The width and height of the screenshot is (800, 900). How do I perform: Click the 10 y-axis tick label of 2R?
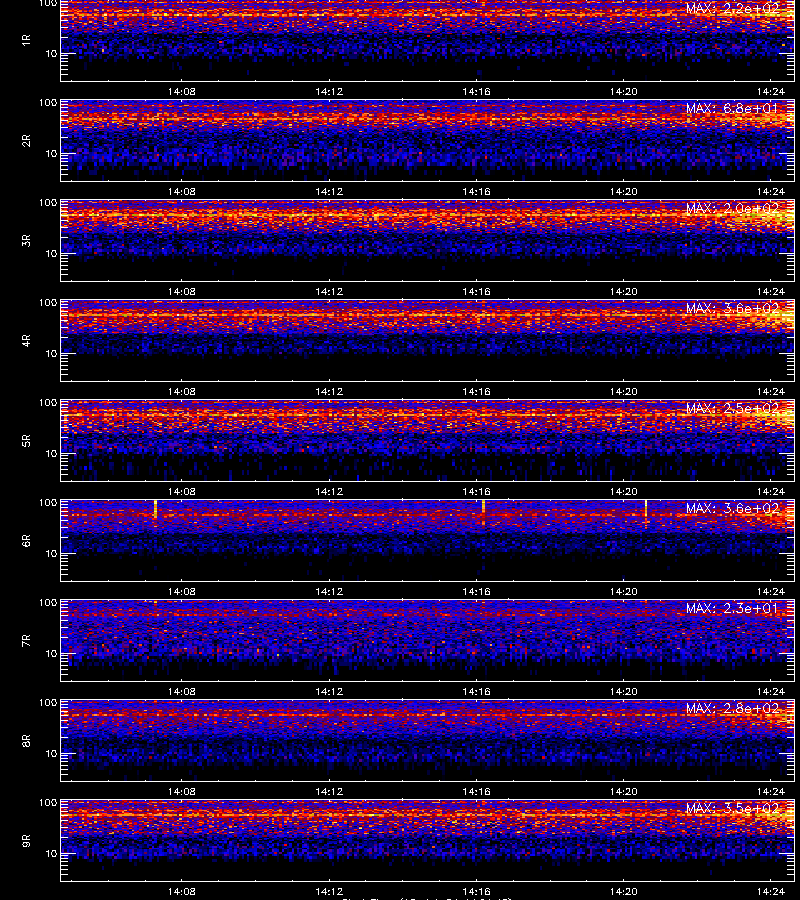(51, 154)
